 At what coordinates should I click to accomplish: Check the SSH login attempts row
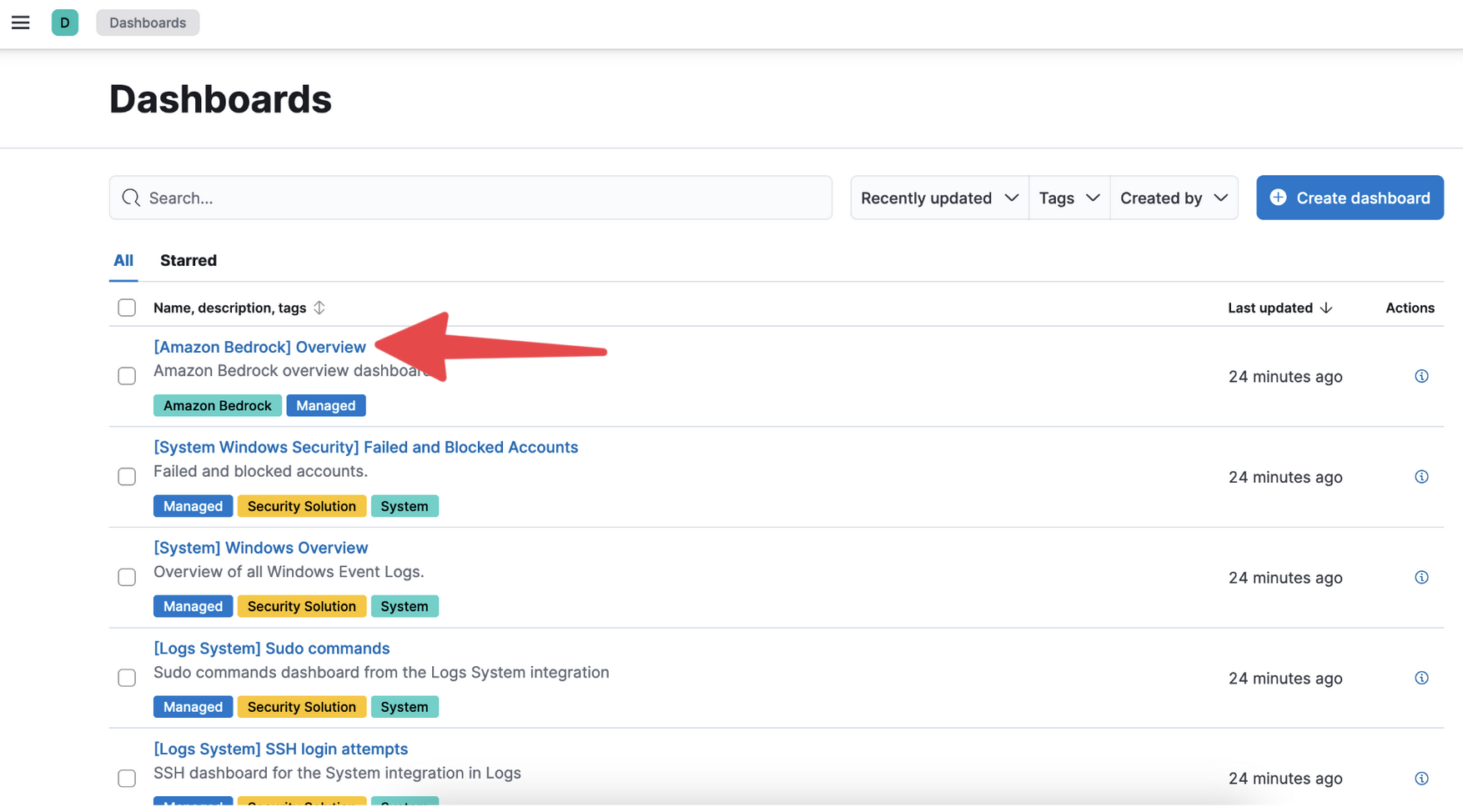click(127, 779)
